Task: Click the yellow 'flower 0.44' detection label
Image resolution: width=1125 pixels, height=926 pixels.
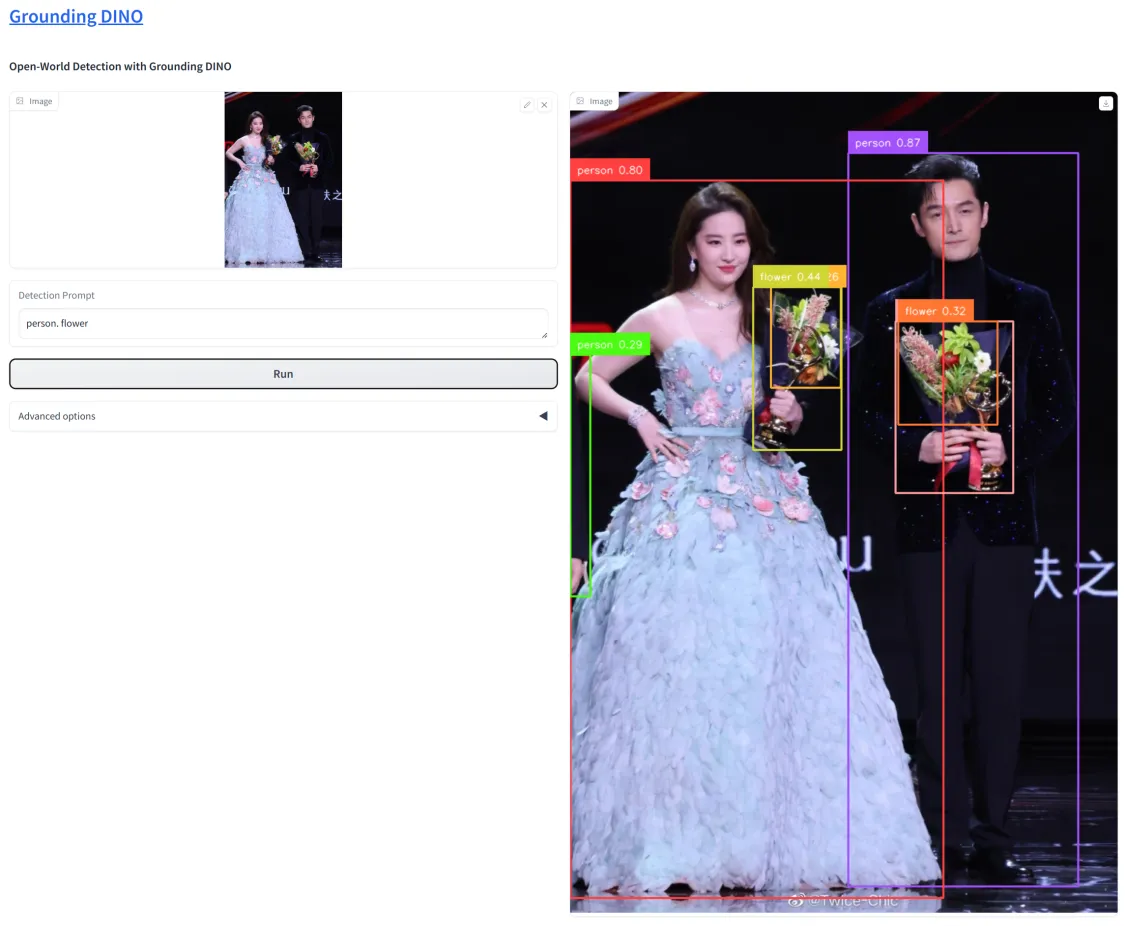Action: (x=789, y=277)
